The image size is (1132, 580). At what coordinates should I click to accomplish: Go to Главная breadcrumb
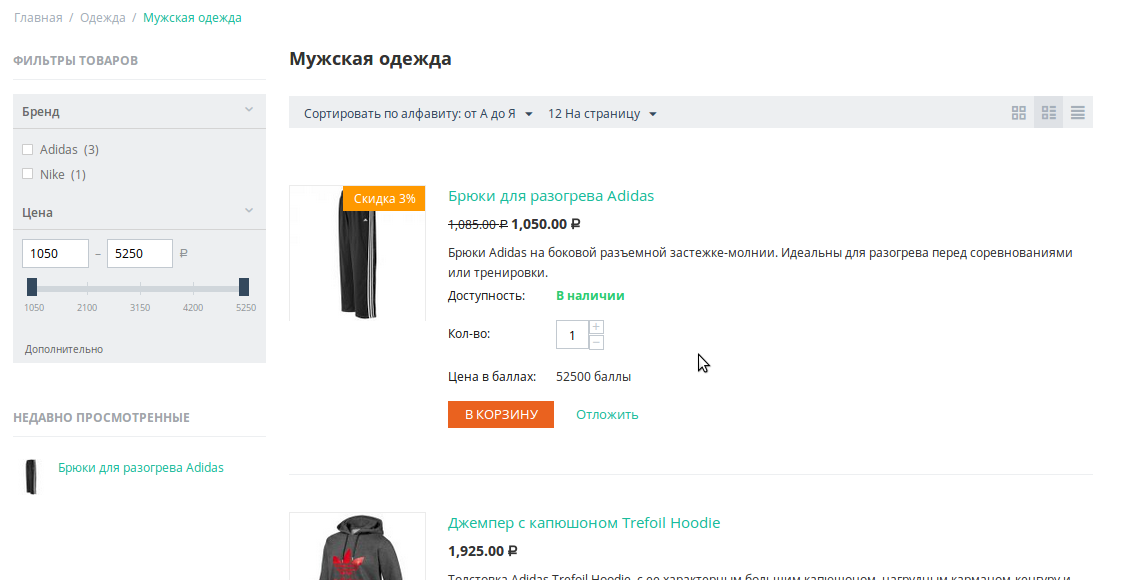coord(38,18)
